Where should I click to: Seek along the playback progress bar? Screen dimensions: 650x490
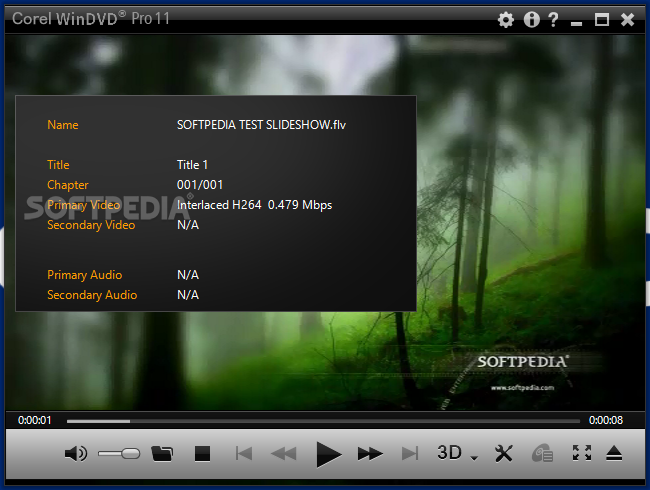[x=323, y=421]
